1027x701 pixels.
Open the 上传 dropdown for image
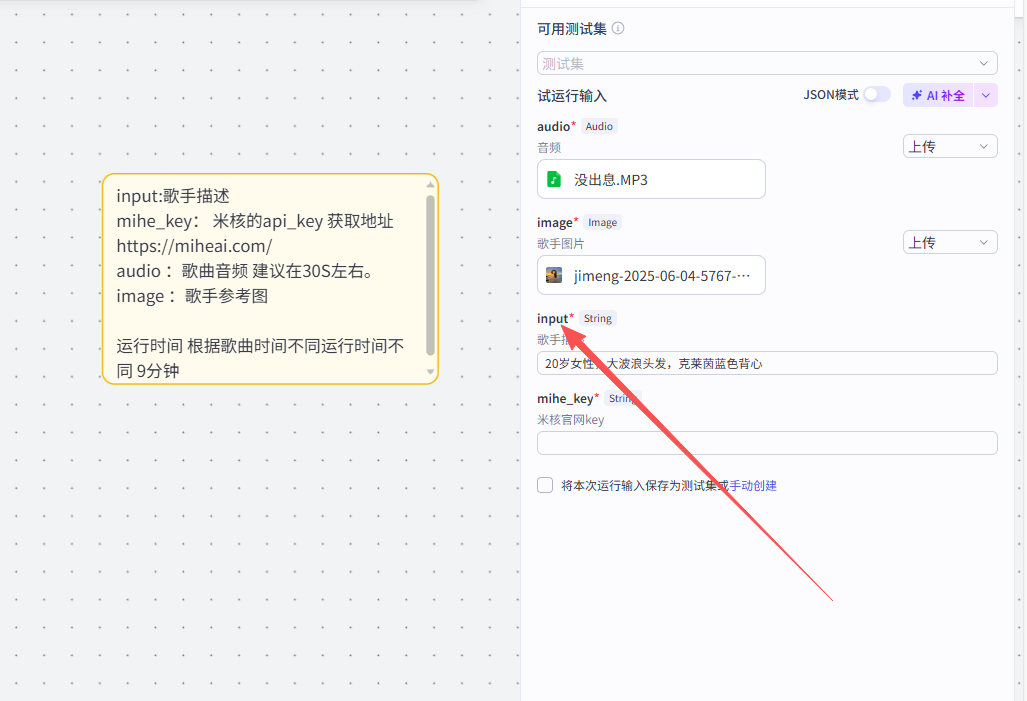click(950, 243)
